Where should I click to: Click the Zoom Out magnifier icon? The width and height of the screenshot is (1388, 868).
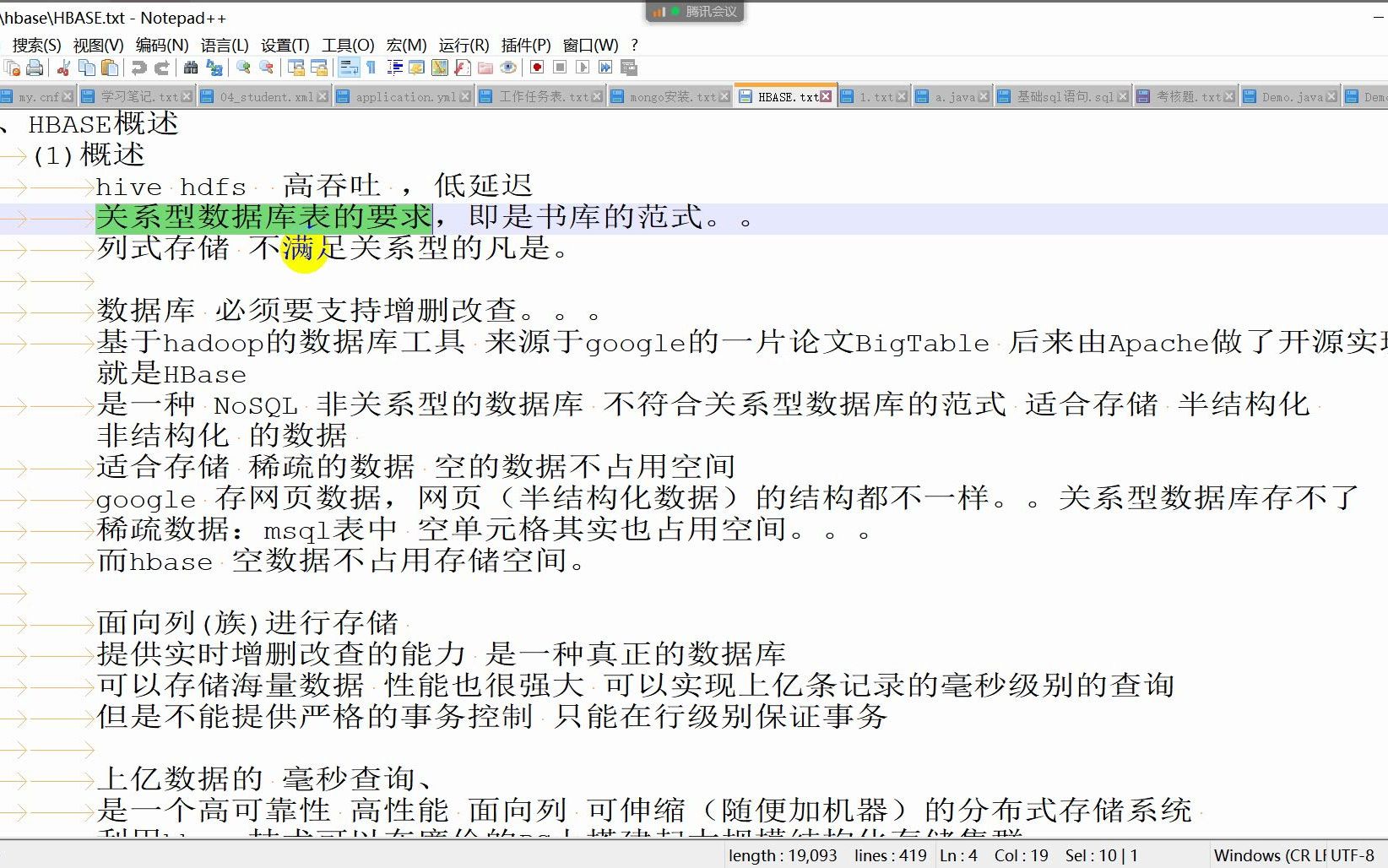[266, 68]
